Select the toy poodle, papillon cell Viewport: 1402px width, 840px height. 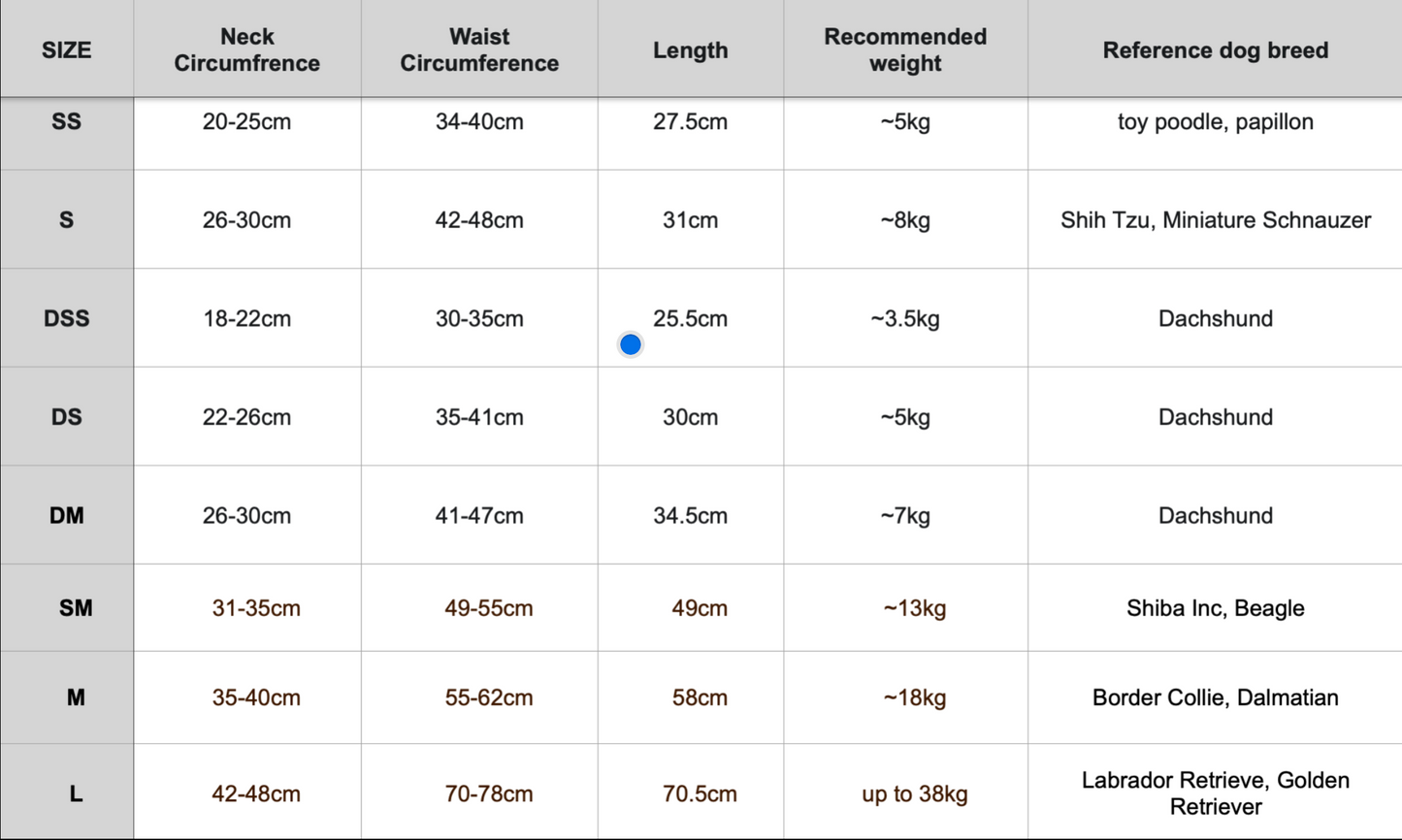click(1215, 122)
